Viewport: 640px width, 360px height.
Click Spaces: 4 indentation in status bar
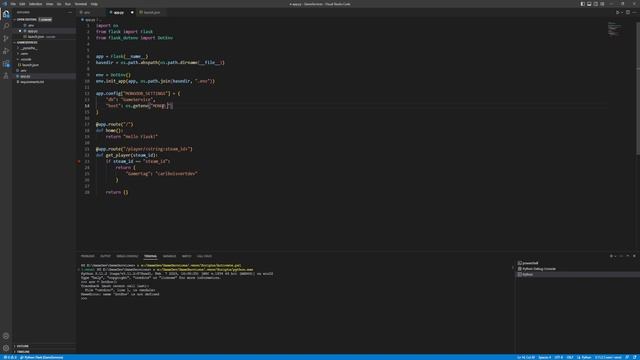click(544, 358)
